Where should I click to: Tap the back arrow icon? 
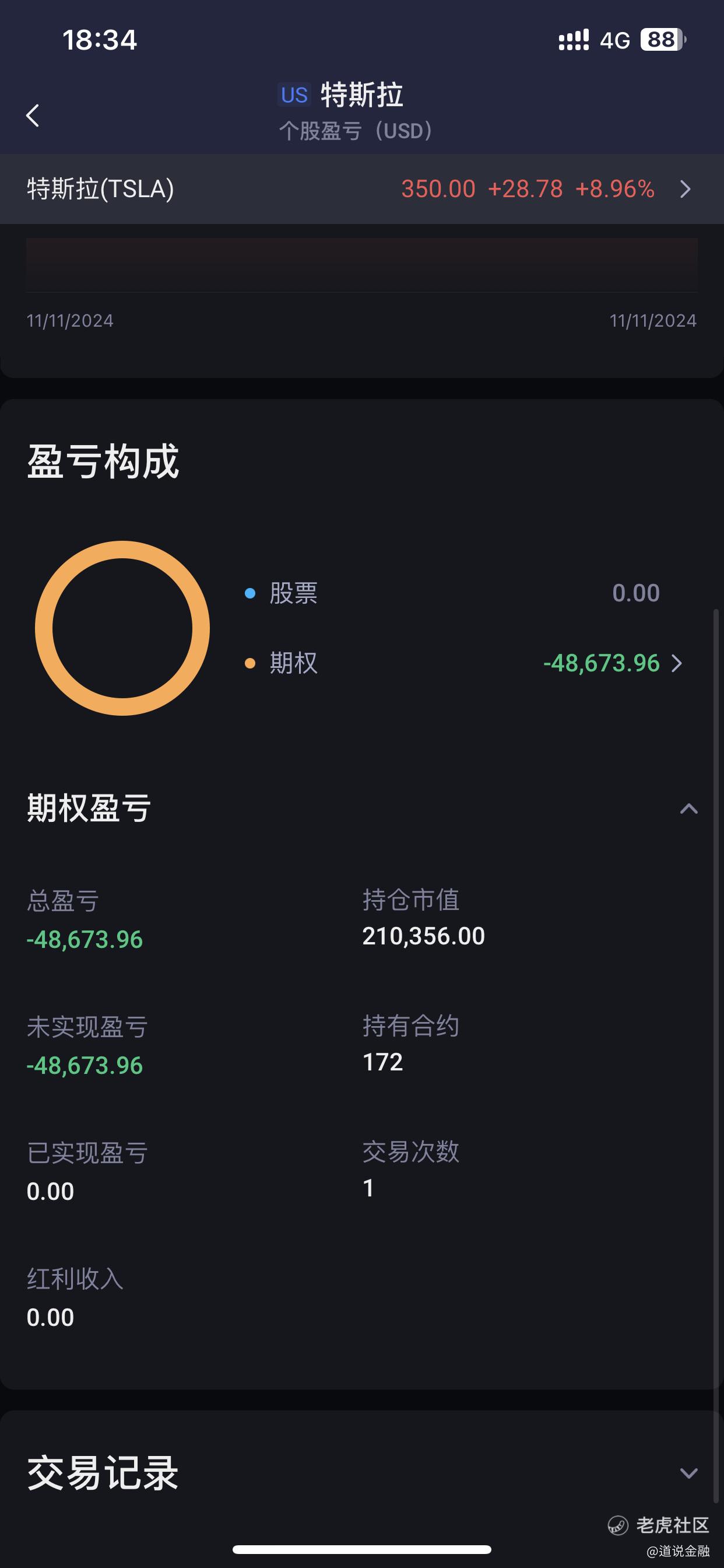(33, 115)
